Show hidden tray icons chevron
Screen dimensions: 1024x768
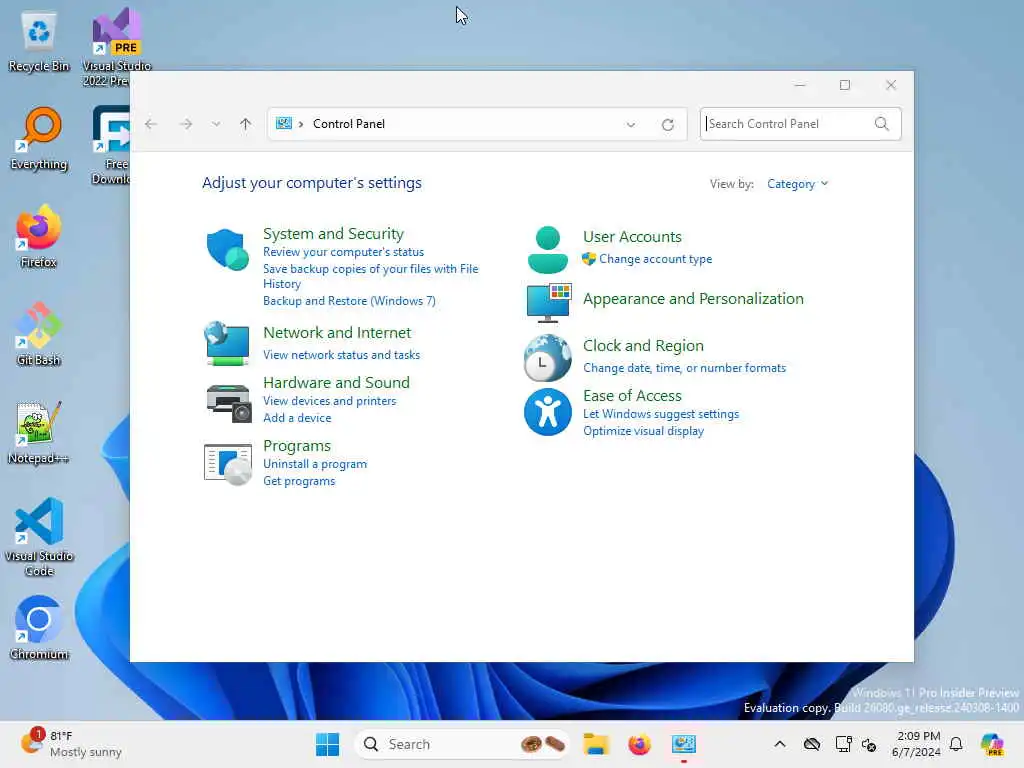[780, 744]
